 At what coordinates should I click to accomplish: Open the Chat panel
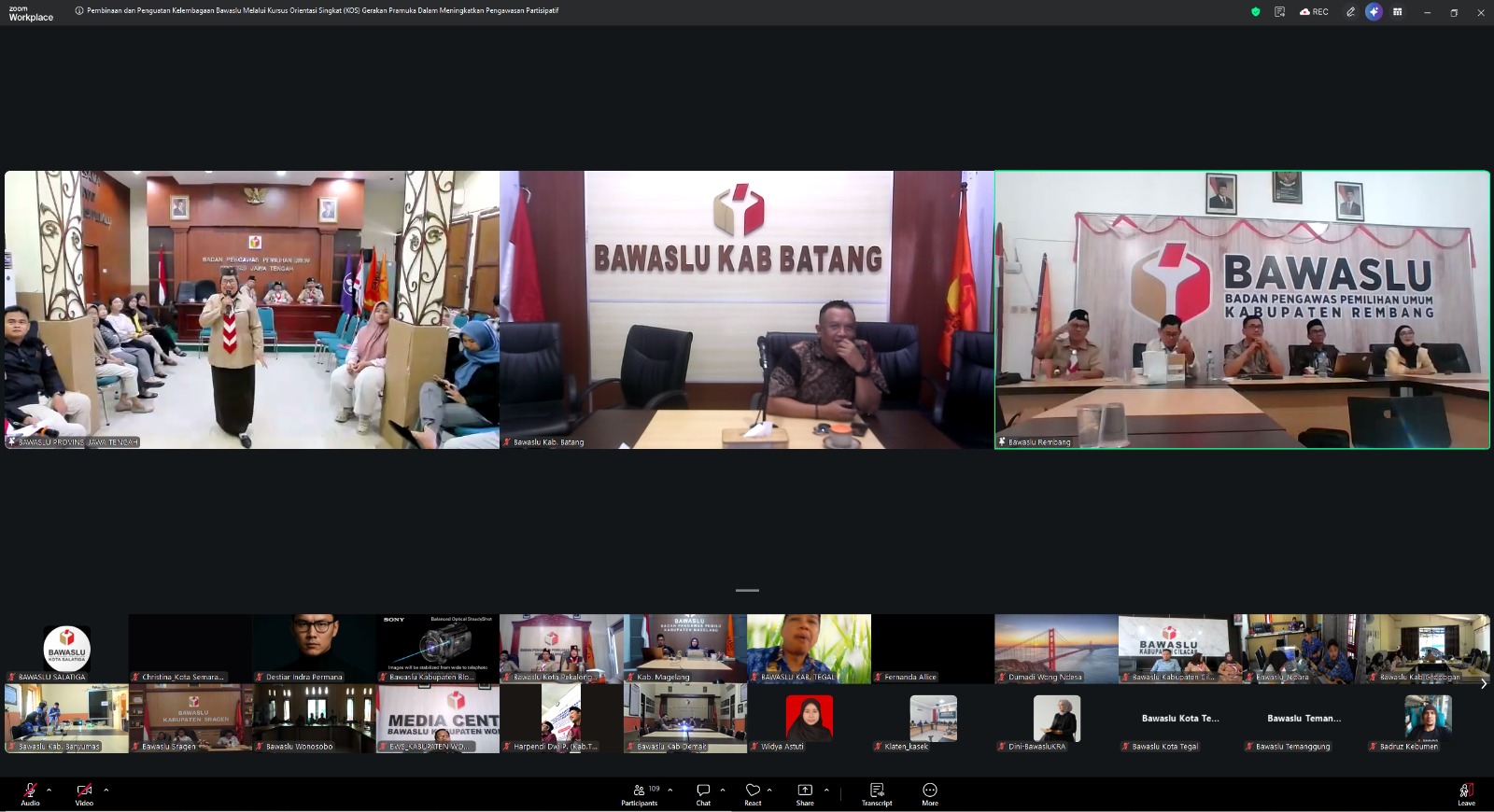pyautogui.click(x=703, y=794)
